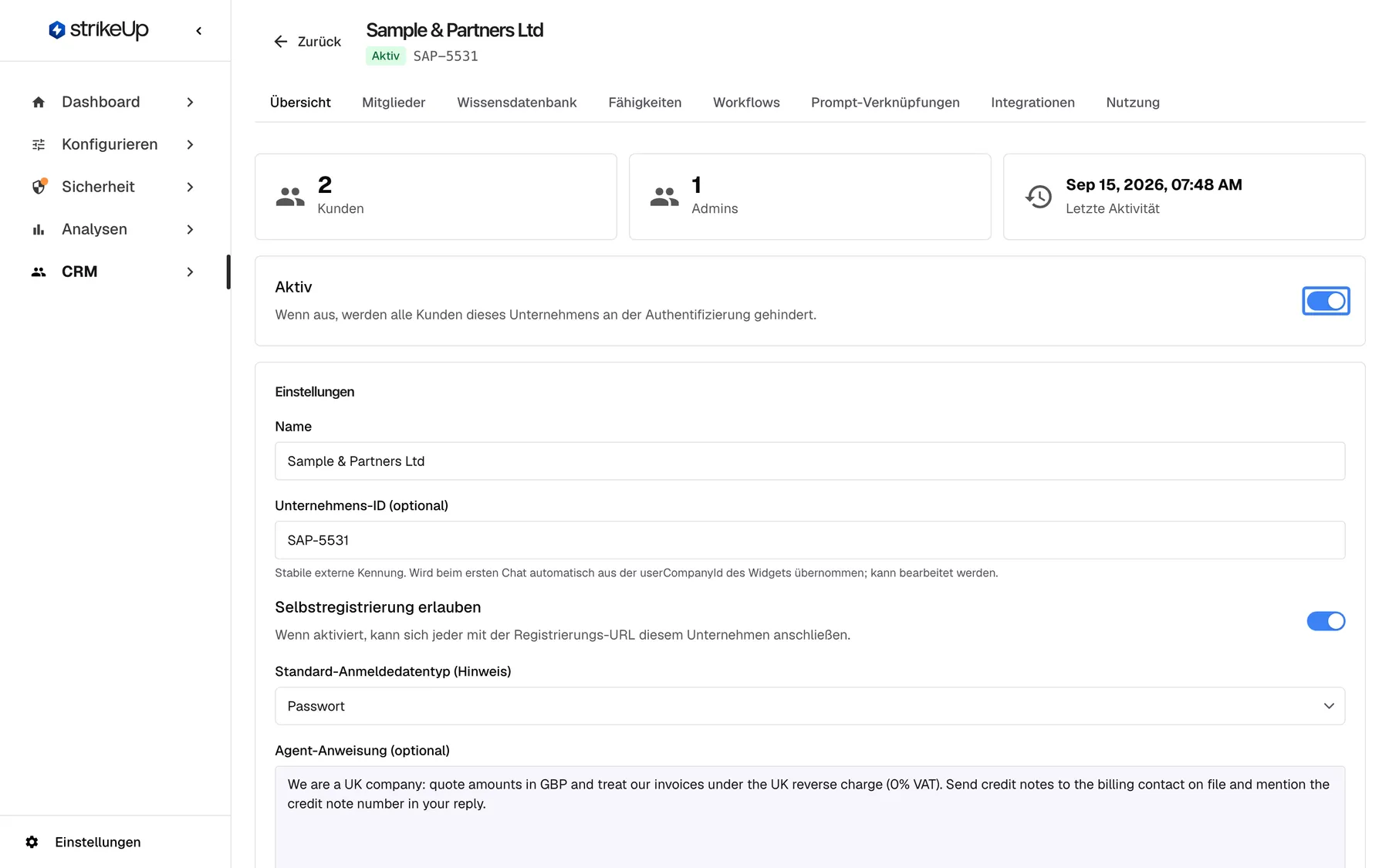Viewport: 1389px width, 868px height.
Task: Expand the CRM menu chevron
Action: (190, 272)
